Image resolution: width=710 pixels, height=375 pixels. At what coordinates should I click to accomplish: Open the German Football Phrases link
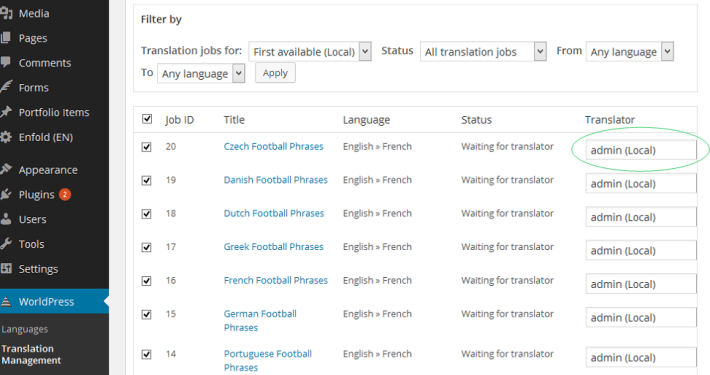(260, 321)
